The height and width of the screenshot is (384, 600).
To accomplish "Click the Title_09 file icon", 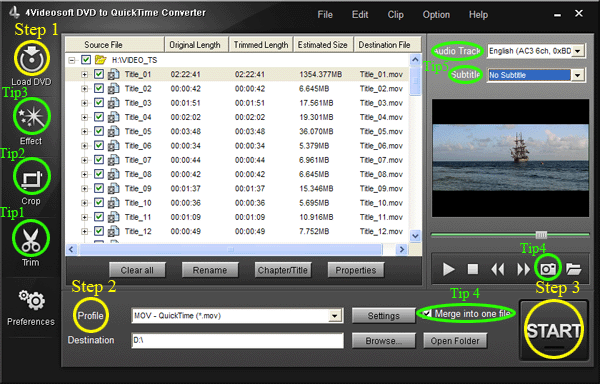I will point(114,188).
